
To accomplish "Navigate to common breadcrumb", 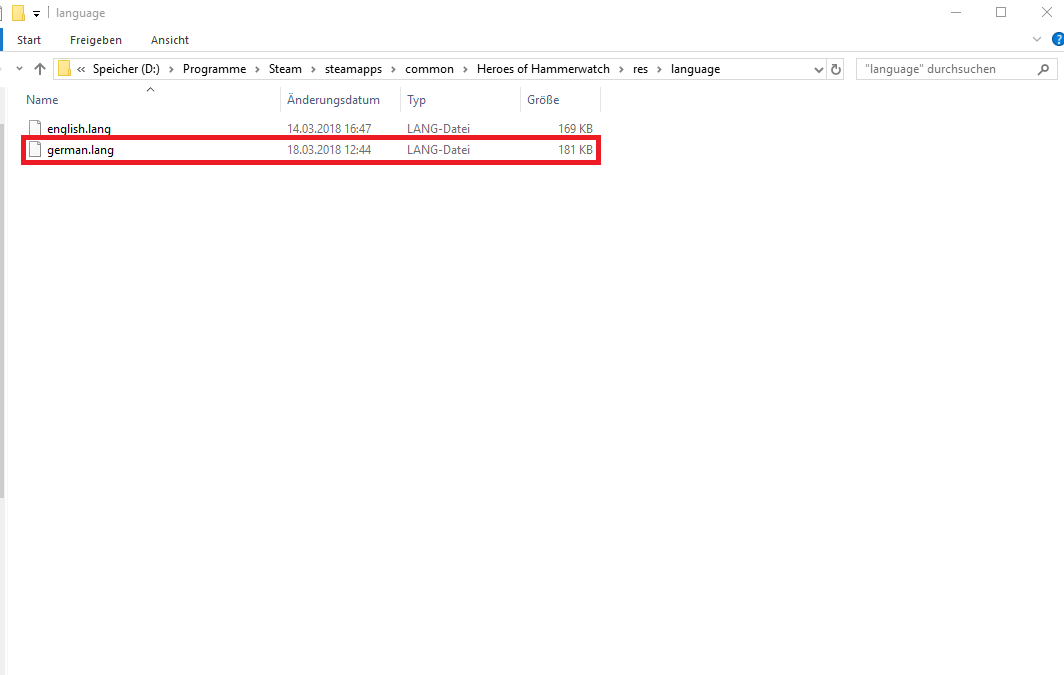I will (430, 69).
